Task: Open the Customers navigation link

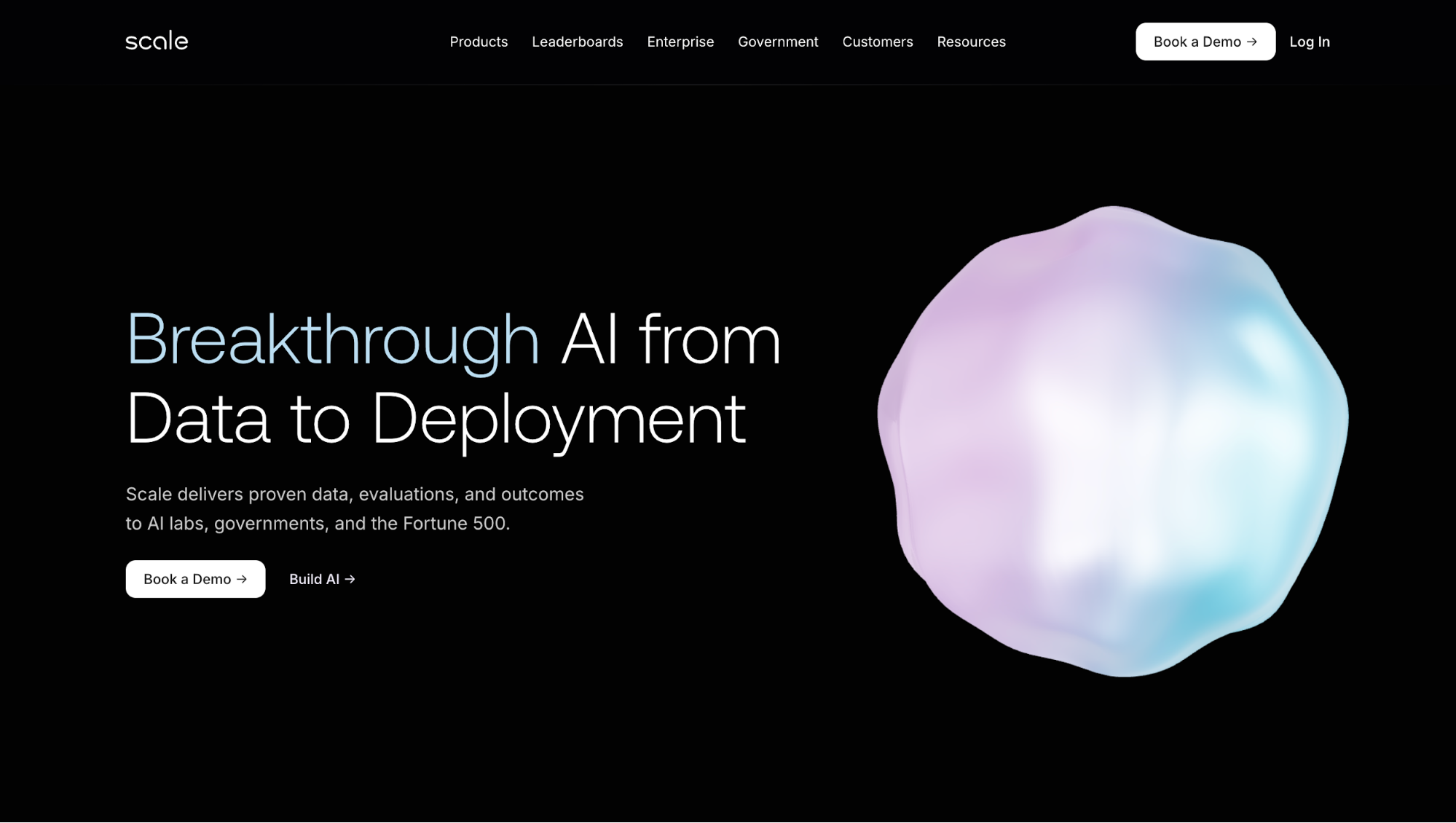Action: click(x=877, y=42)
